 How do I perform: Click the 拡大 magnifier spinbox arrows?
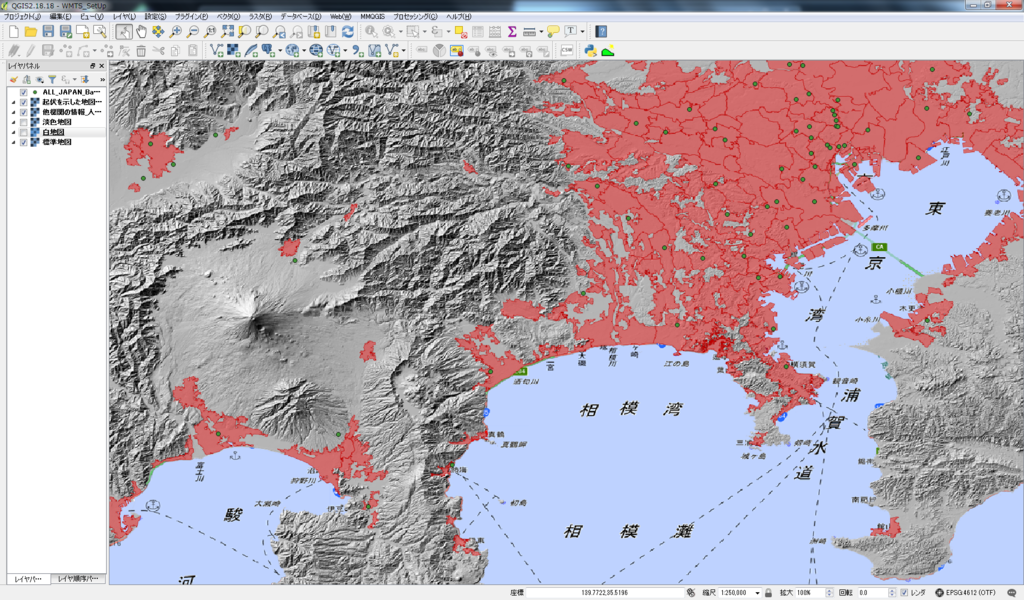pyautogui.click(x=829, y=593)
